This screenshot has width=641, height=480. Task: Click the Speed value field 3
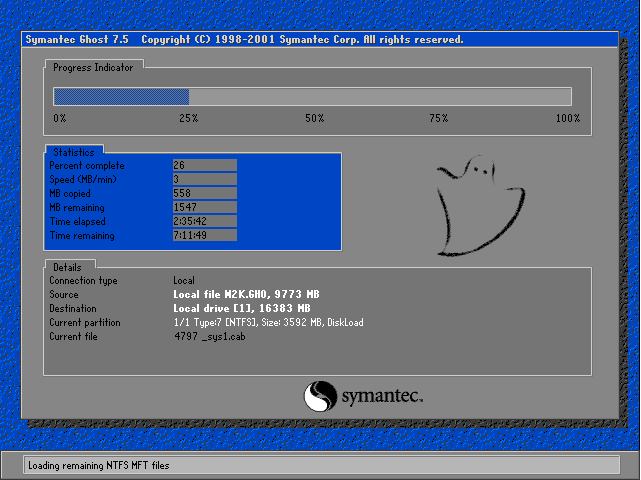pyautogui.click(x=205, y=179)
